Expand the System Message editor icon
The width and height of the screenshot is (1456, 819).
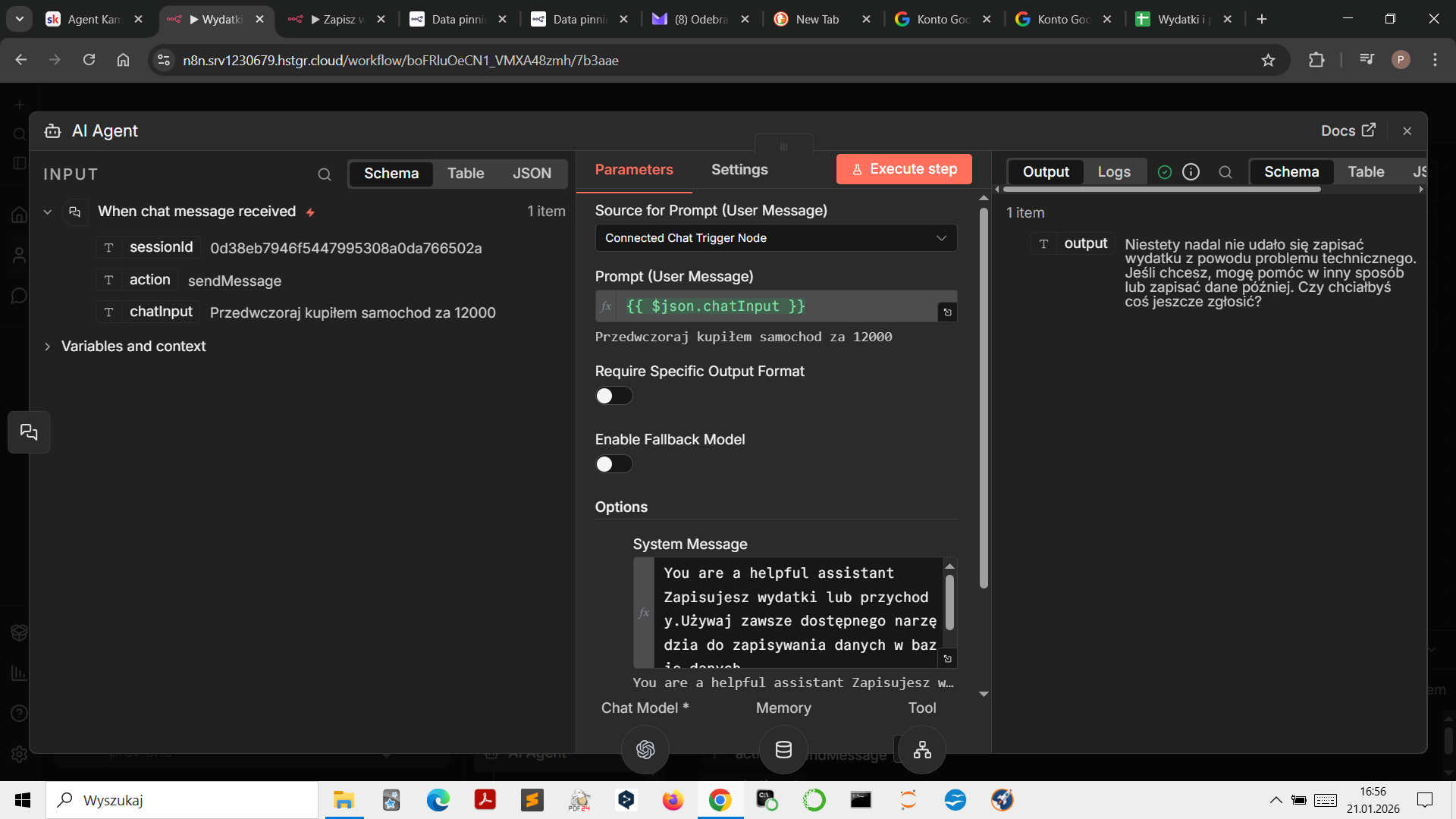pyautogui.click(x=947, y=658)
